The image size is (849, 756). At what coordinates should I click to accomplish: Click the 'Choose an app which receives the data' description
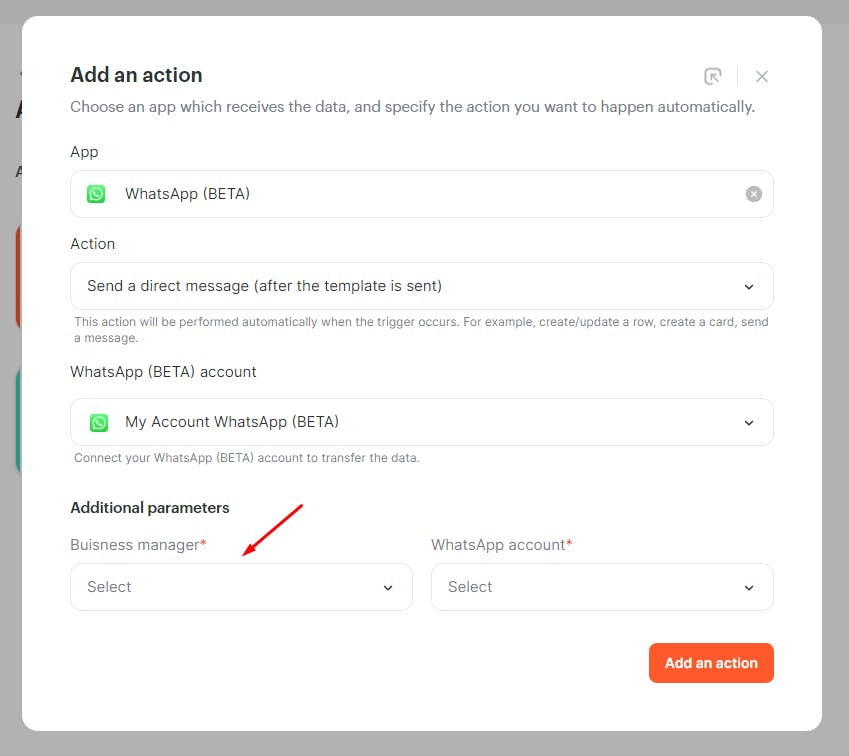point(413,107)
